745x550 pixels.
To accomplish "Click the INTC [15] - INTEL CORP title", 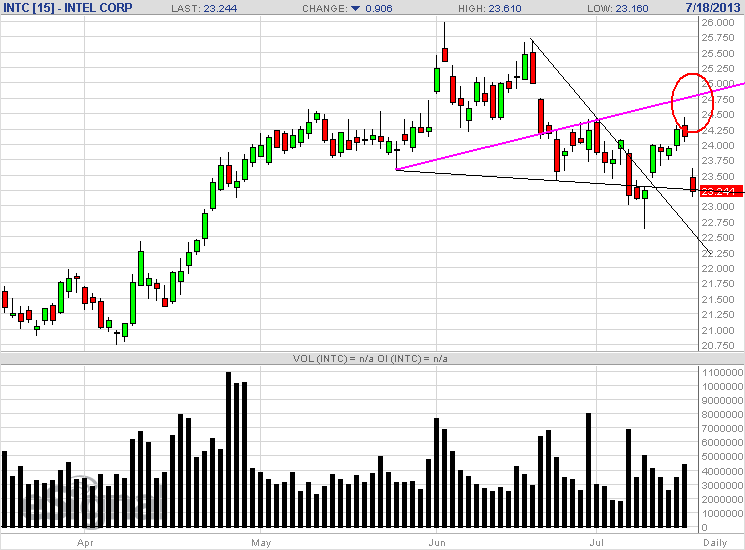I will coord(67,8).
